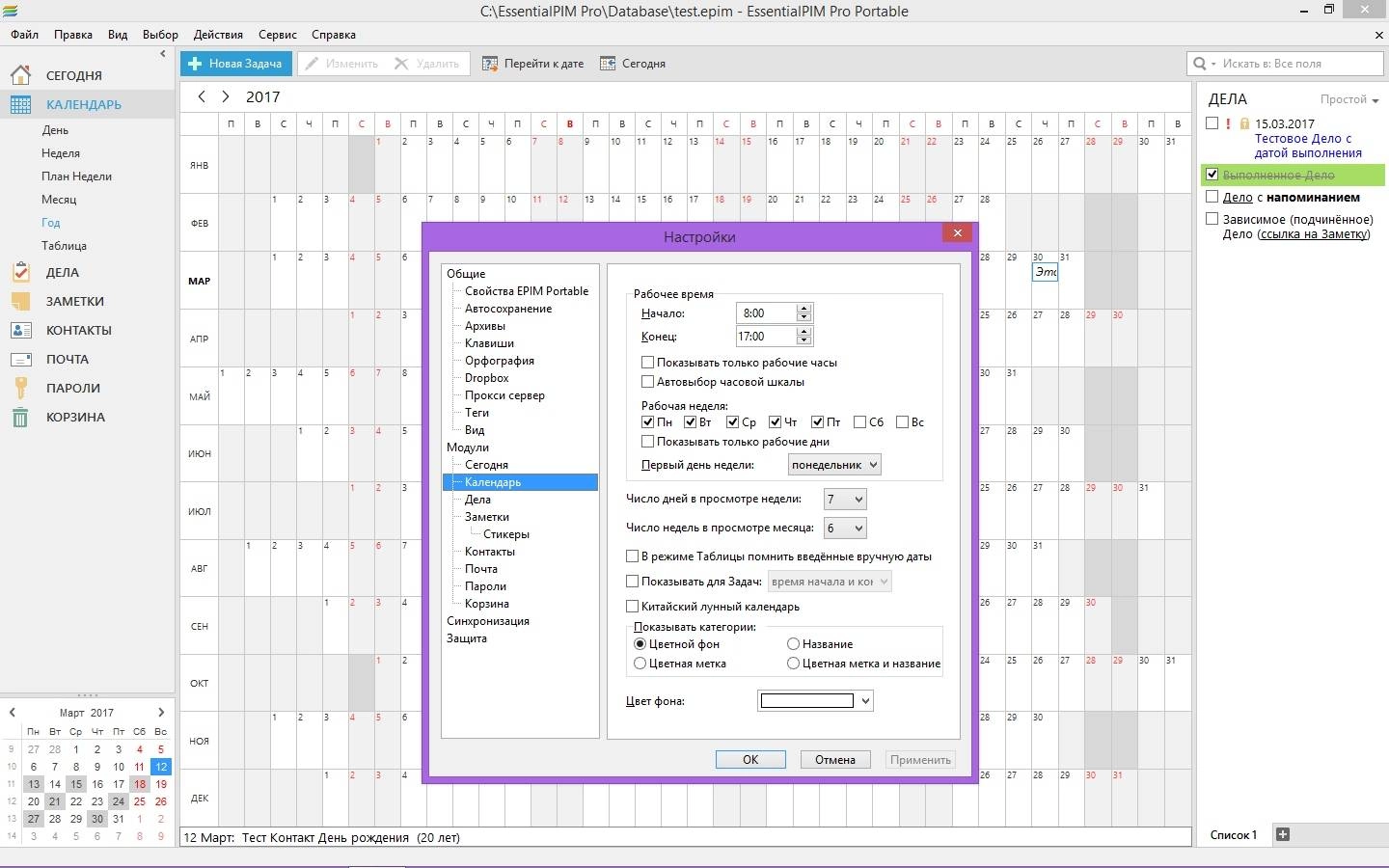Open search field options dropdown arrow
Image resolution: width=1389 pixels, height=868 pixels.
pos(1213,64)
